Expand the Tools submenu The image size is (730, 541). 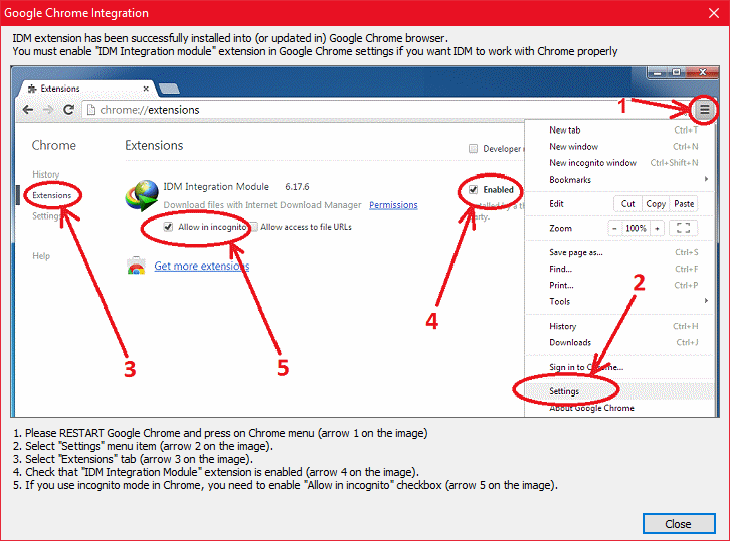coord(619,302)
